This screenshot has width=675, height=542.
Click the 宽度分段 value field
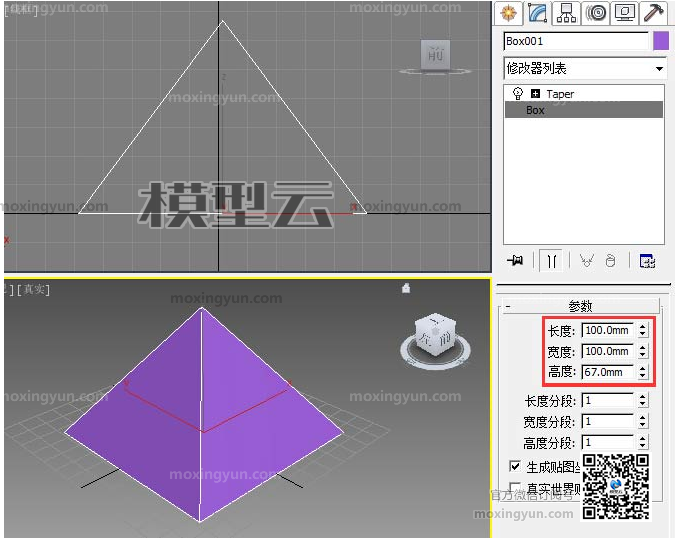tap(607, 421)
